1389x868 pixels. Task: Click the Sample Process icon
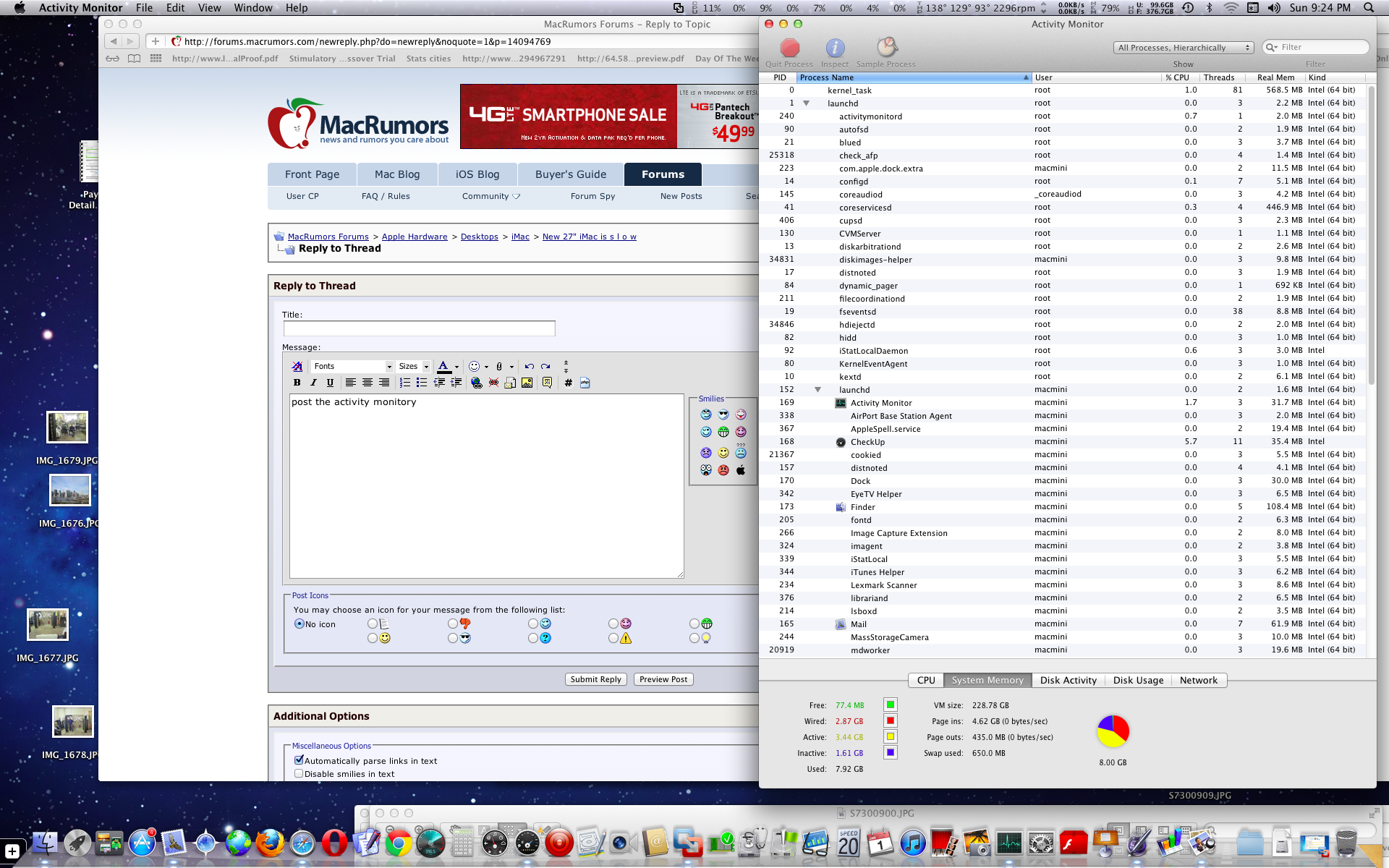(x=886, y=48)
